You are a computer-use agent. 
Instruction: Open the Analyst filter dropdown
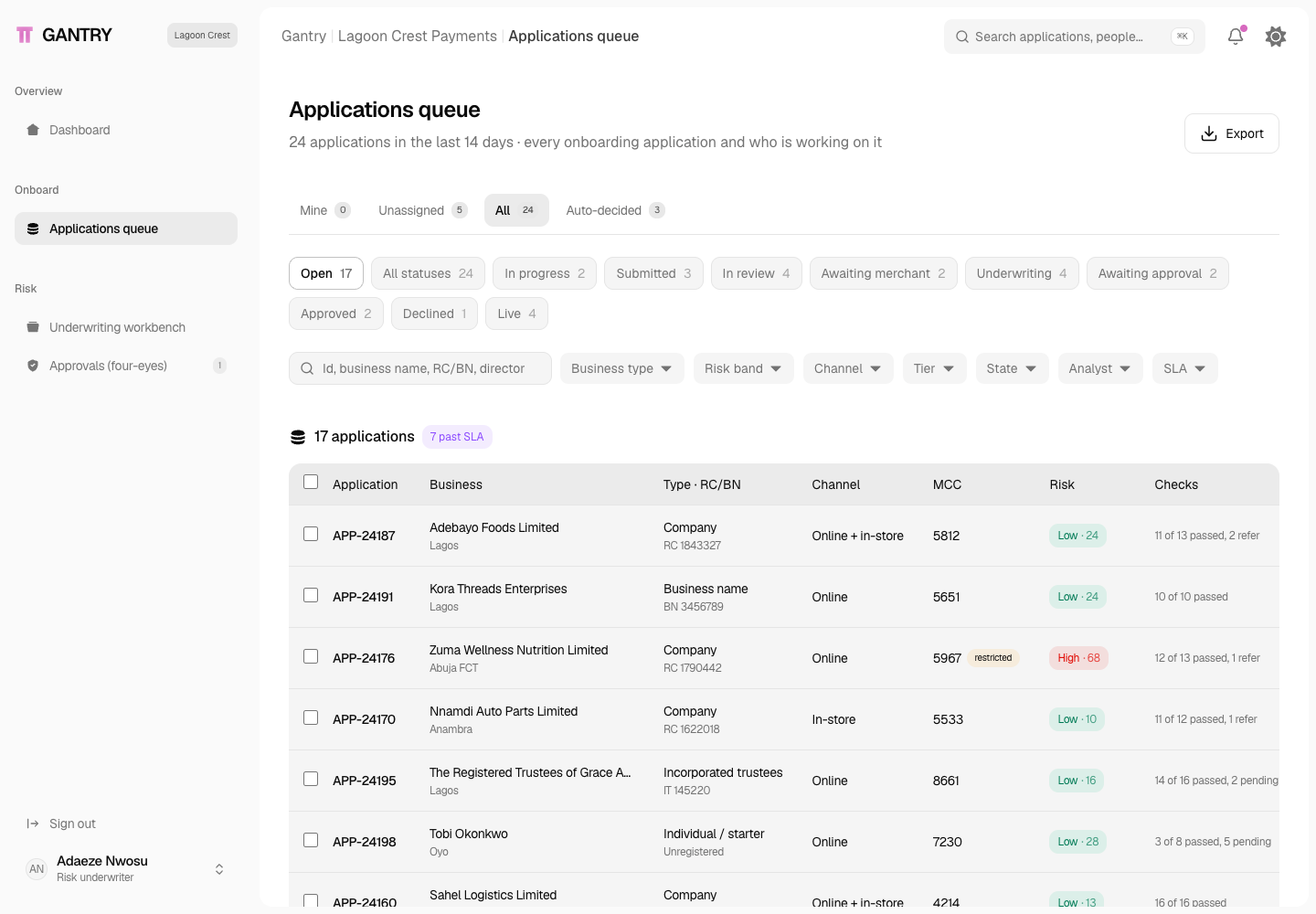(x=1100, y=368)
